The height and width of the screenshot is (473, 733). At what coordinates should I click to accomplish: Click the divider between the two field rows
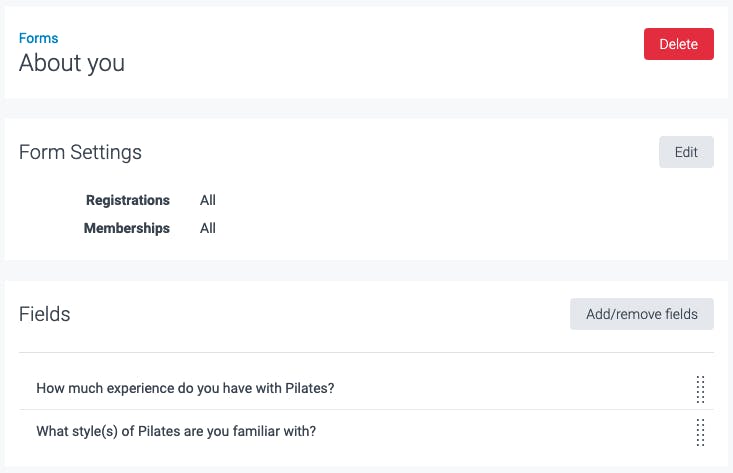(367, 410)
